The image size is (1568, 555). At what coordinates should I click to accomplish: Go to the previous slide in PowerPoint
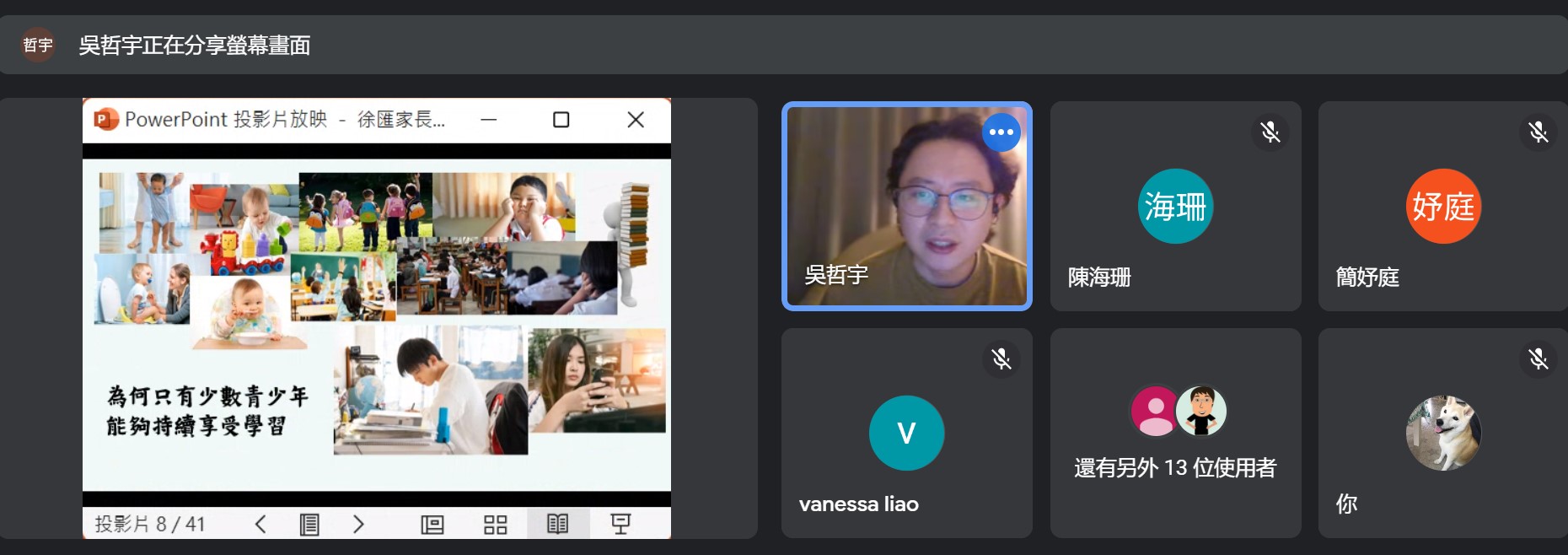tap(260, 524)
